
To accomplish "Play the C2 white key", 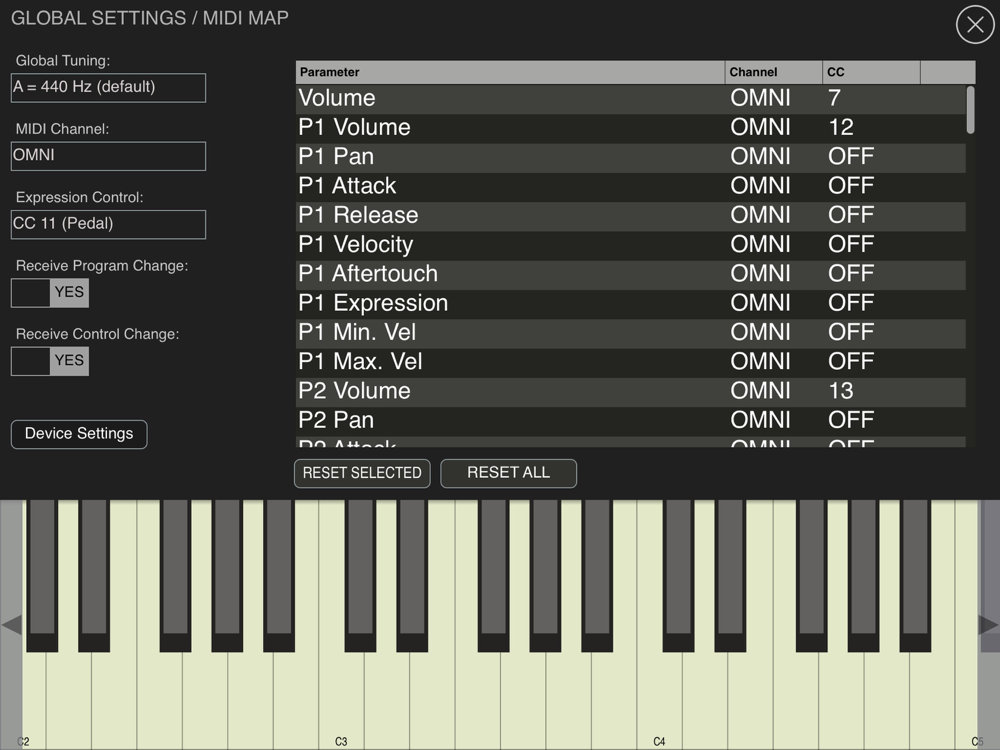I will tap(33, 702).
